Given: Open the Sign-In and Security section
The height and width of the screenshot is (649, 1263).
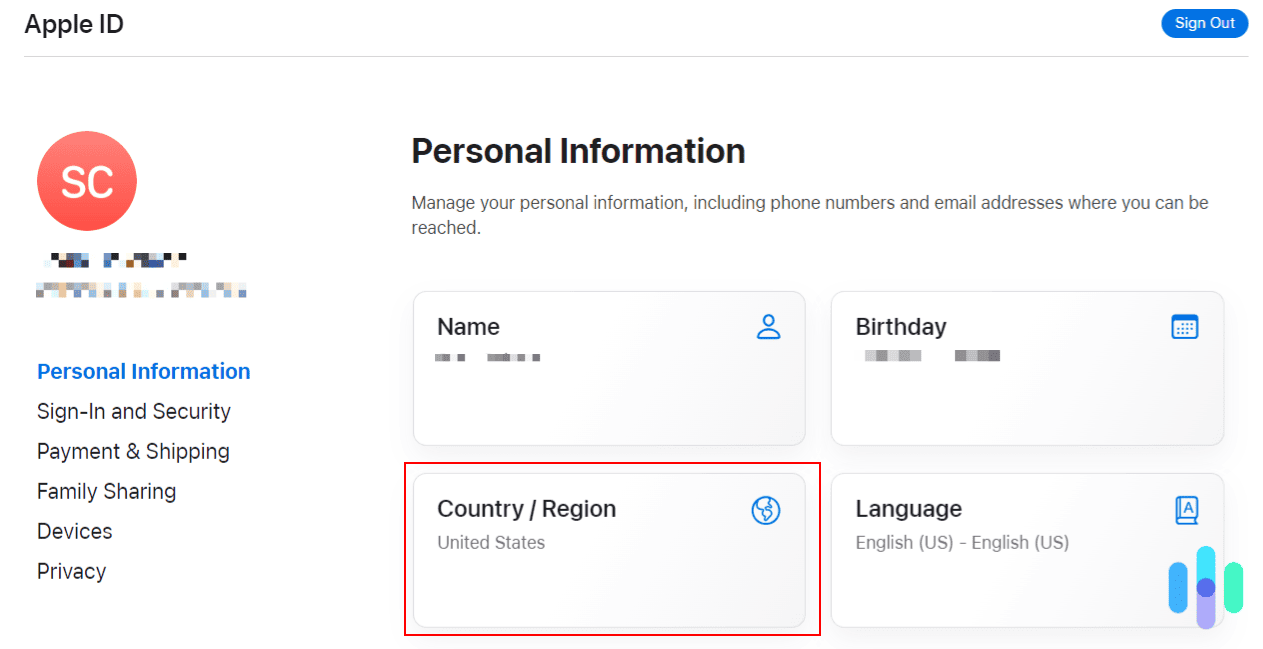Looking at the screenshot, I should pyautogui.click(x=133, y=411).
